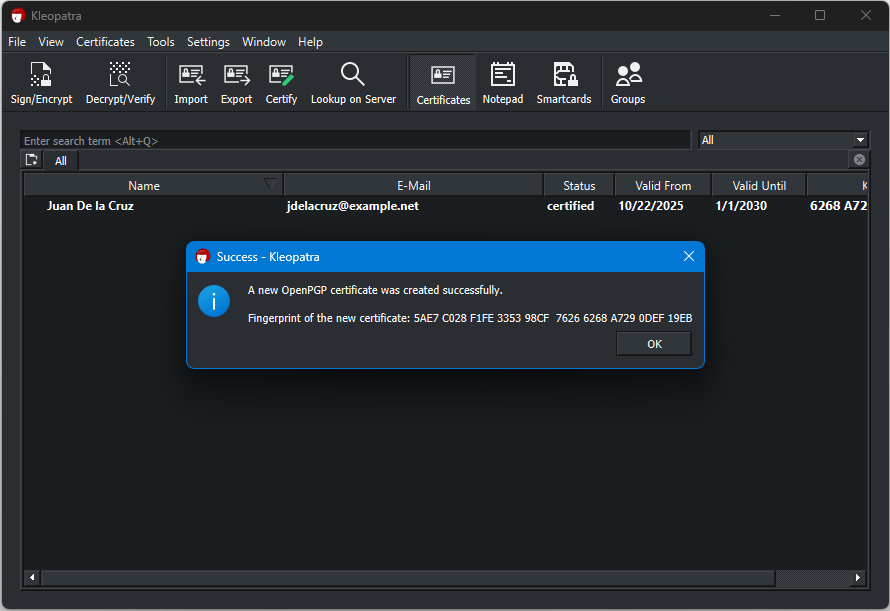Open the Certificates menu

[x=105, y=42]
